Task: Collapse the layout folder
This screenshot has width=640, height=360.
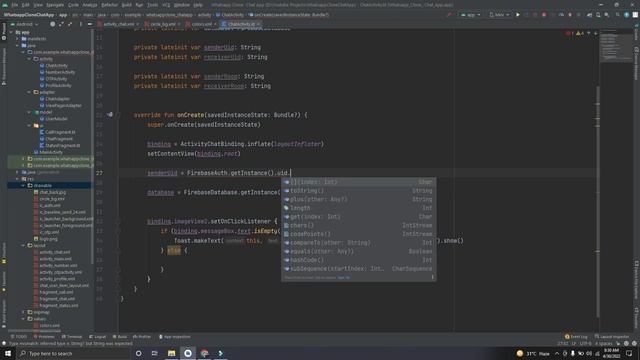Action: pos(23,245)
